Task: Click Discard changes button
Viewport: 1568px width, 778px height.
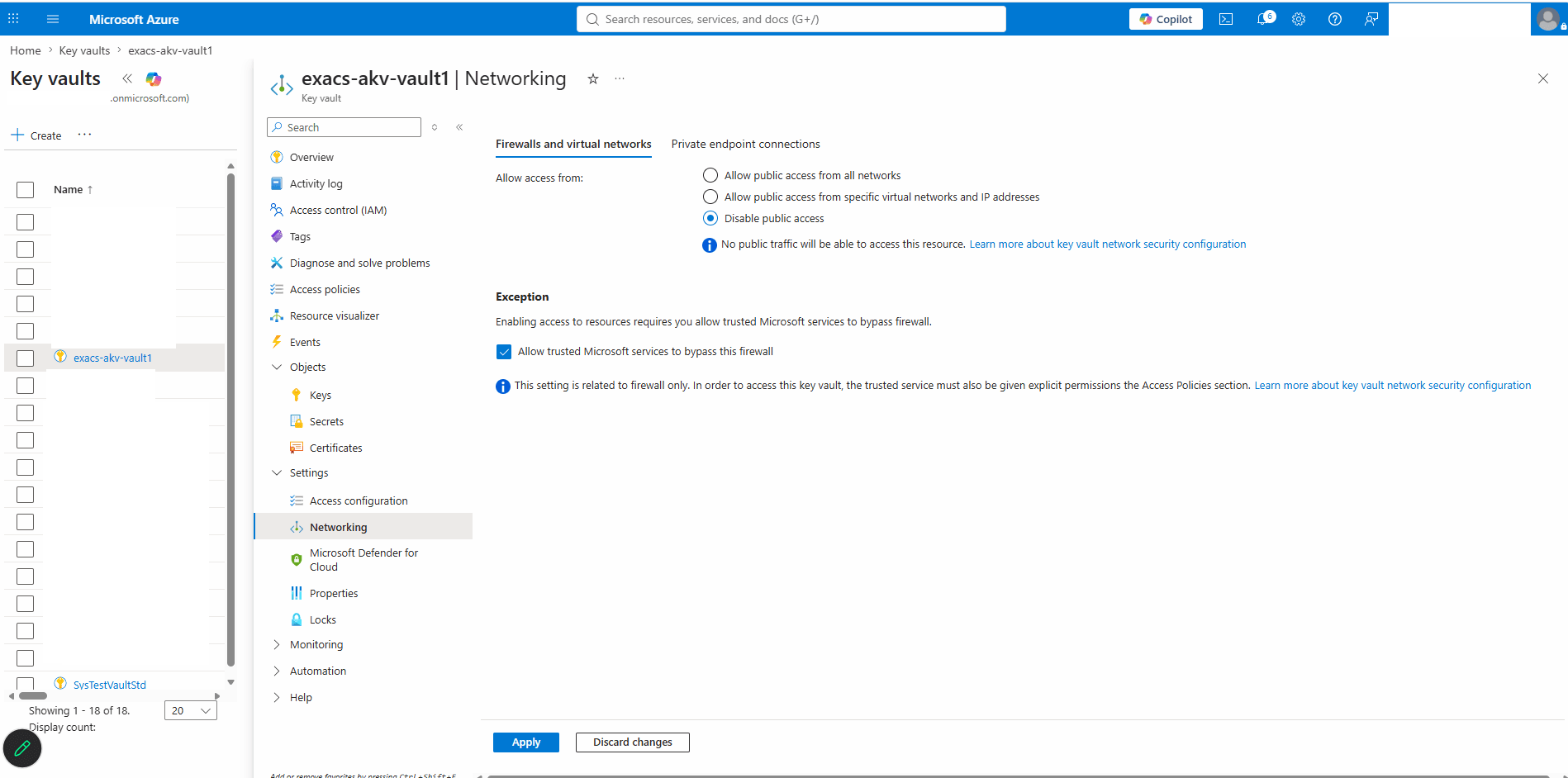Action: [x=633, y=742]
